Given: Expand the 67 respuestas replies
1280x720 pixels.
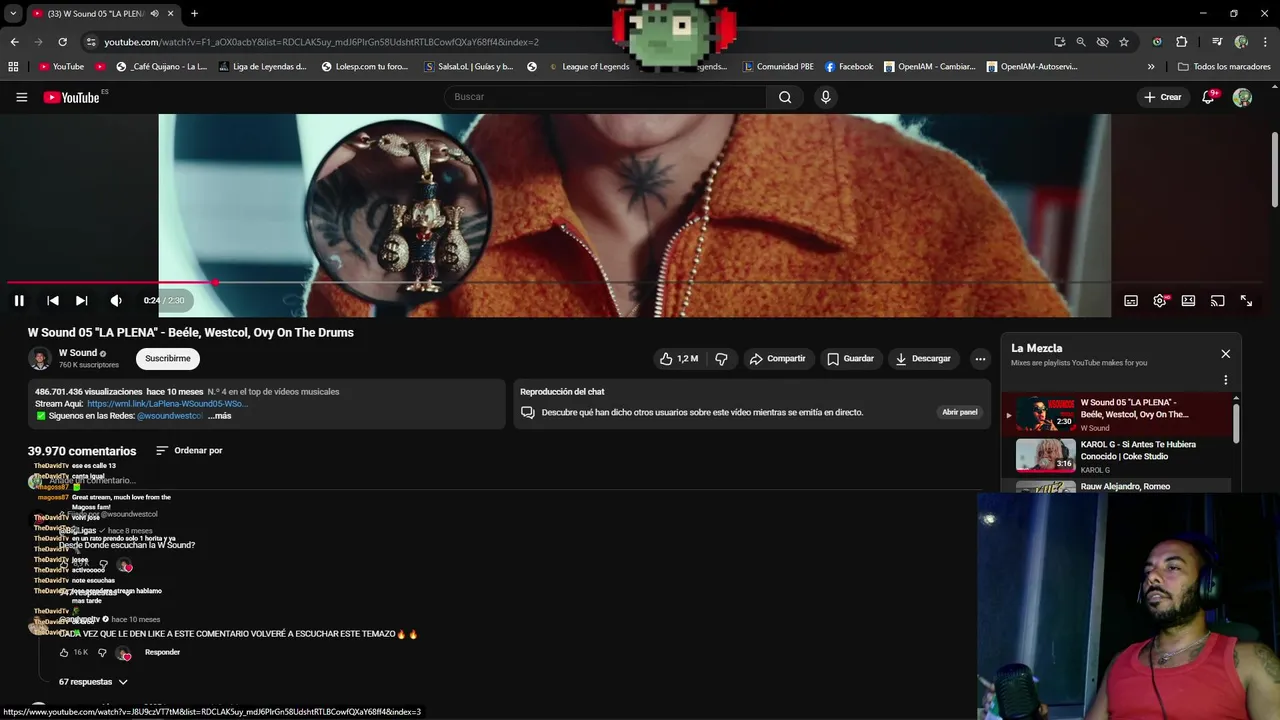Looking at the screenshot, I should [93, 681].
